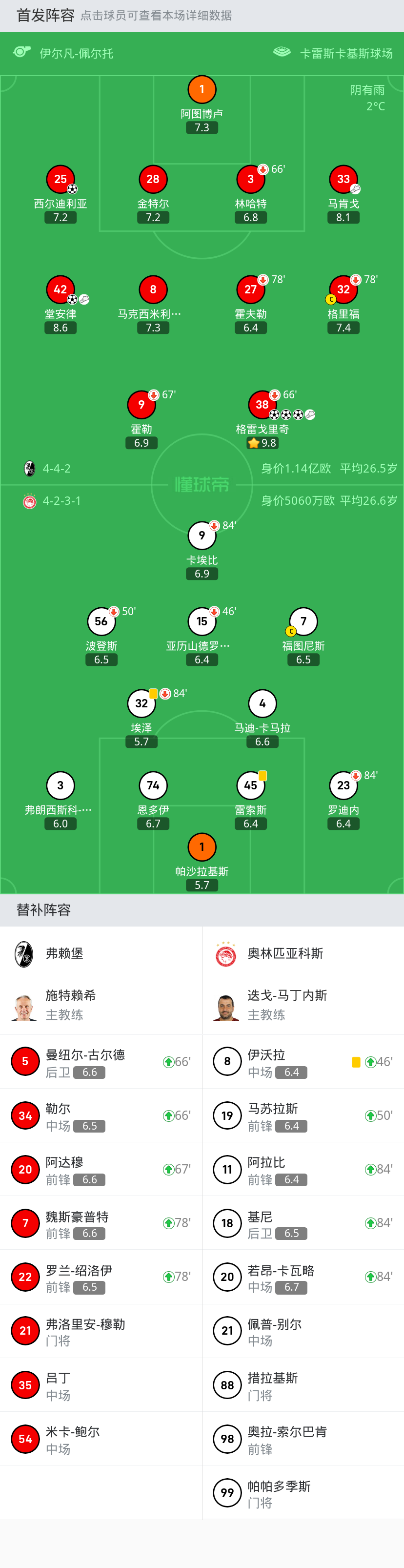The width and height of the screenshot is (404, 1568).
Task: Select substitute 魏斯豪普特 number 7
Action: [x=25, y=1223]
